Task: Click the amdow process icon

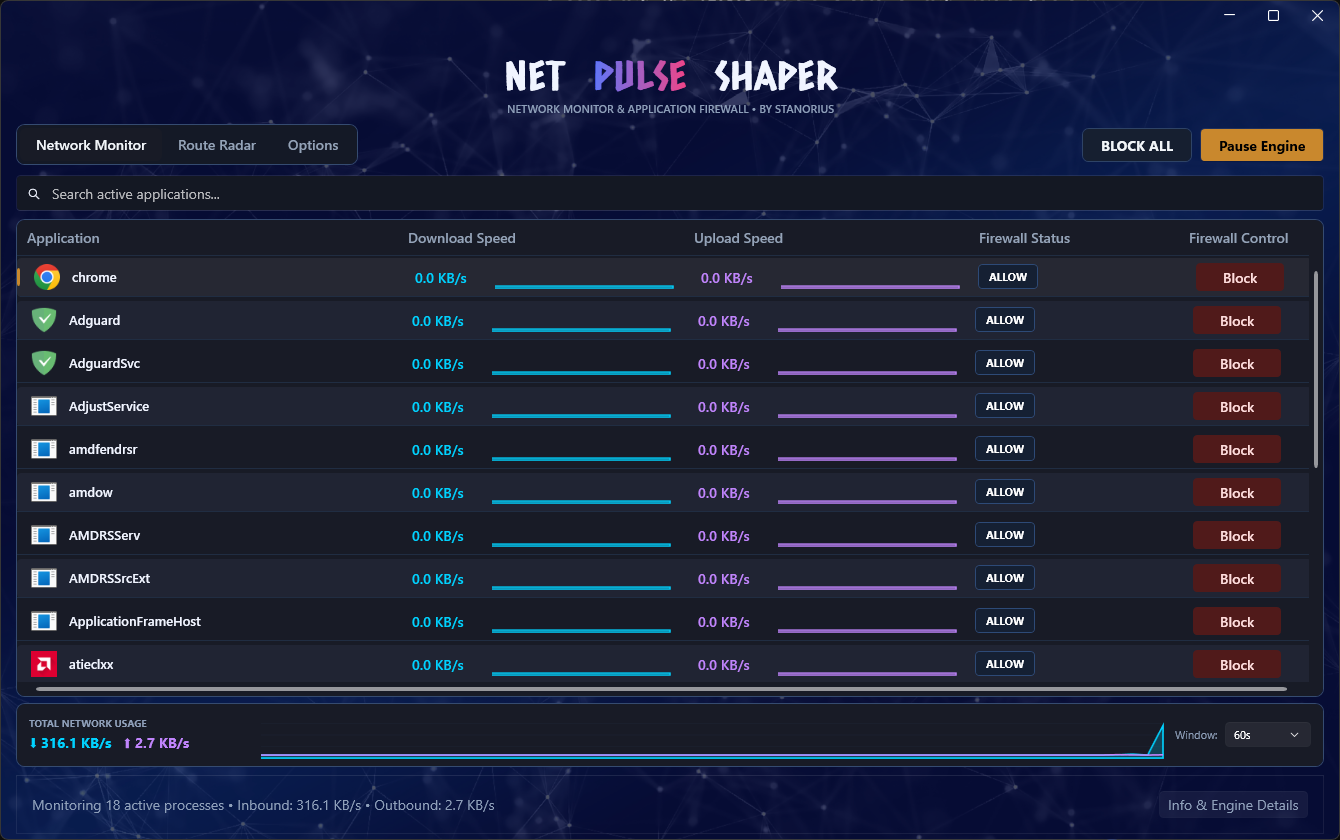Action: [43, 492]
